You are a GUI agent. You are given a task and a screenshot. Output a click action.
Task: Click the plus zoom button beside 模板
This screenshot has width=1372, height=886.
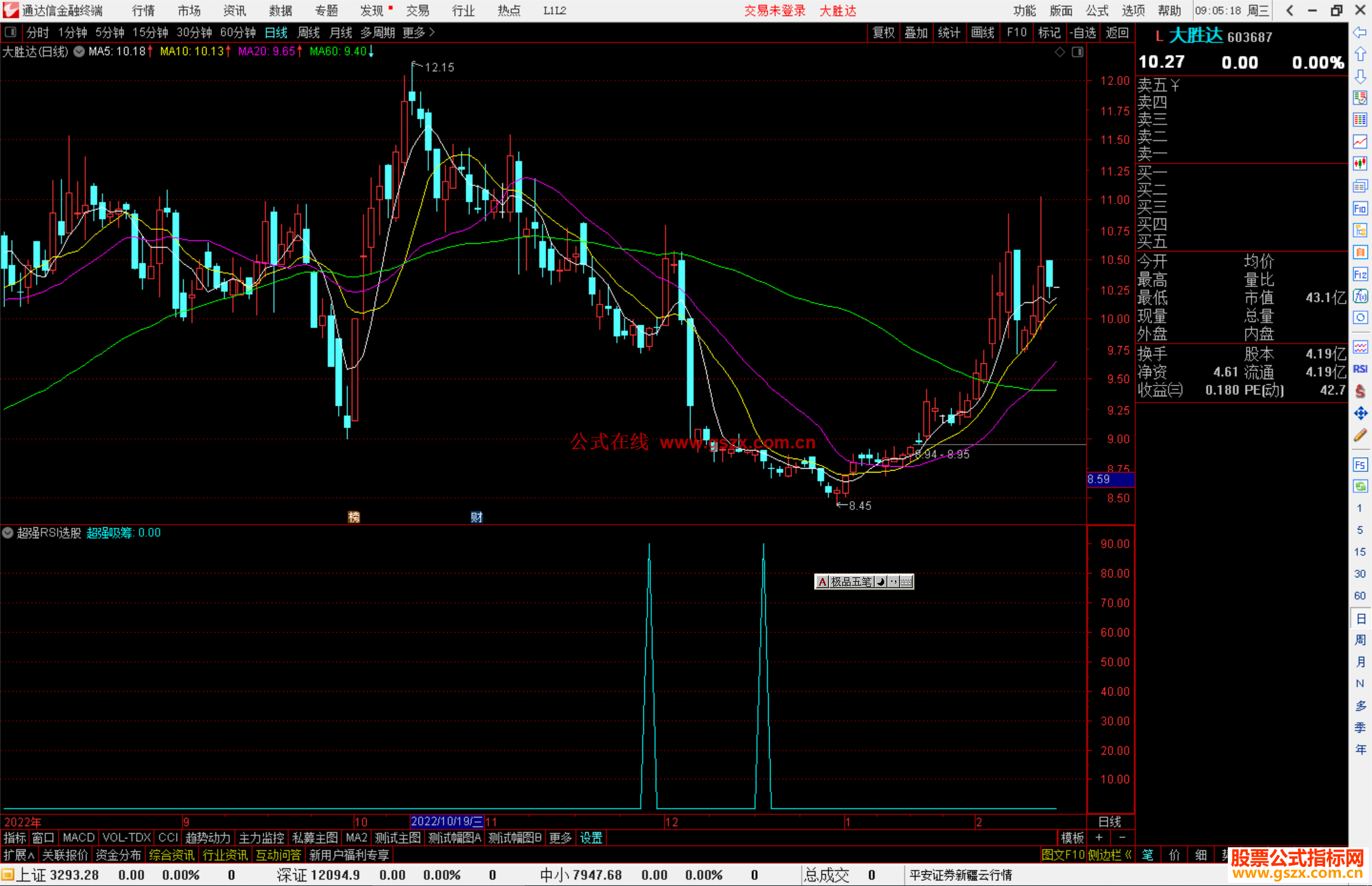point(1099,838)
